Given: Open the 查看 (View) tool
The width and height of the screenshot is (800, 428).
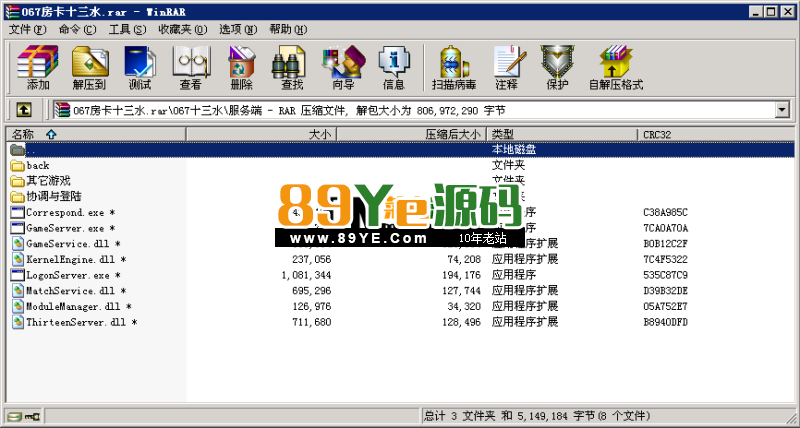Looking at the screenshot, I should tap(190, 67).
